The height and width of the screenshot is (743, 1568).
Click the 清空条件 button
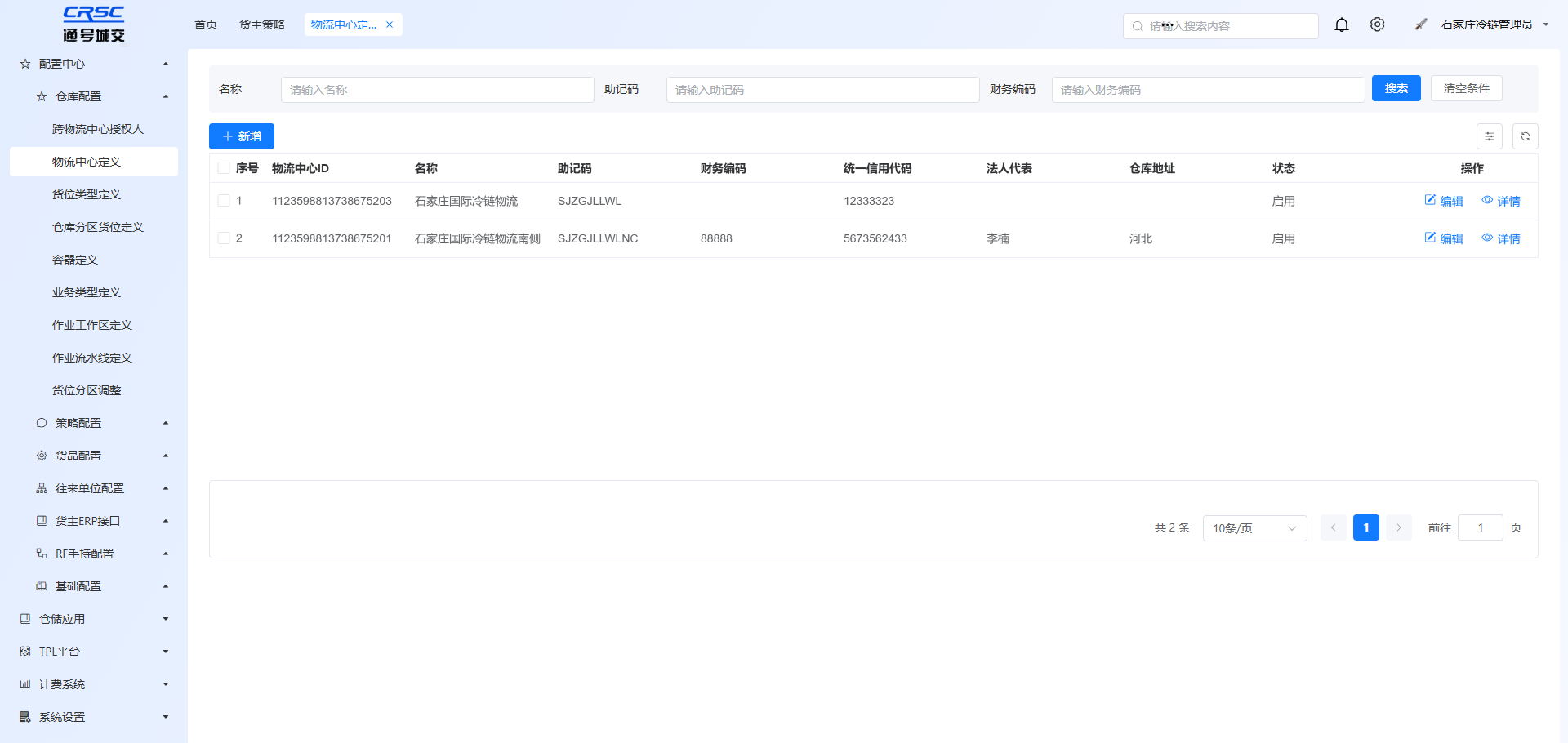[x=1467, y=88]
